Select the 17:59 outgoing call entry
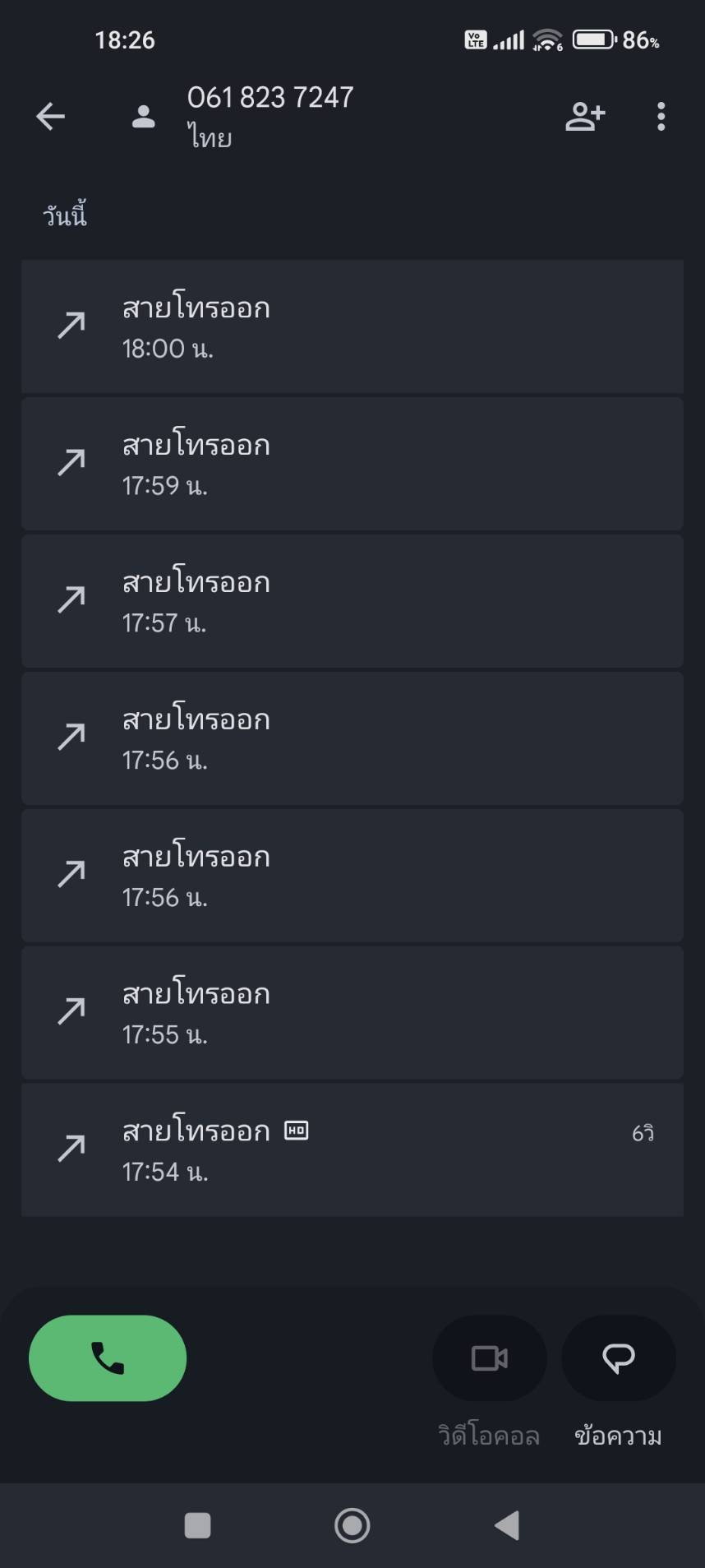This screenshot has height=1568, width=705. [352, 464]
